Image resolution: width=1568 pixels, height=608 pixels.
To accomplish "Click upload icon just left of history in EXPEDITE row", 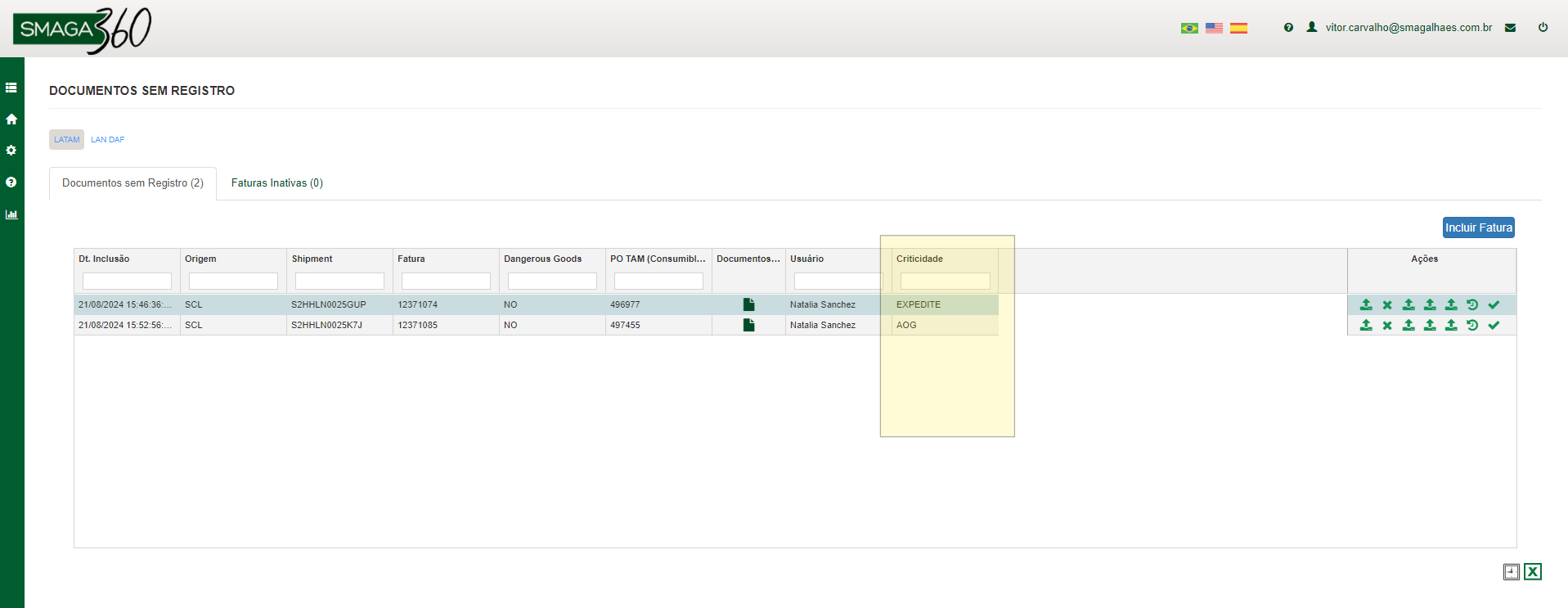I will click(1451, 304).
